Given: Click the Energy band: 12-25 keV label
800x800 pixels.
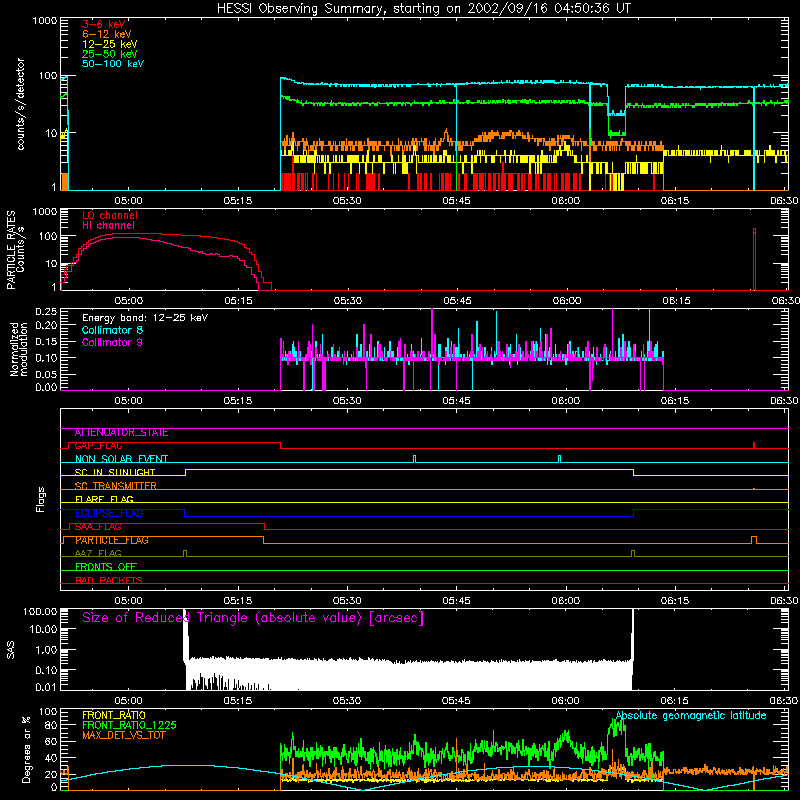Looking at the screenshot, I should 145,318.
